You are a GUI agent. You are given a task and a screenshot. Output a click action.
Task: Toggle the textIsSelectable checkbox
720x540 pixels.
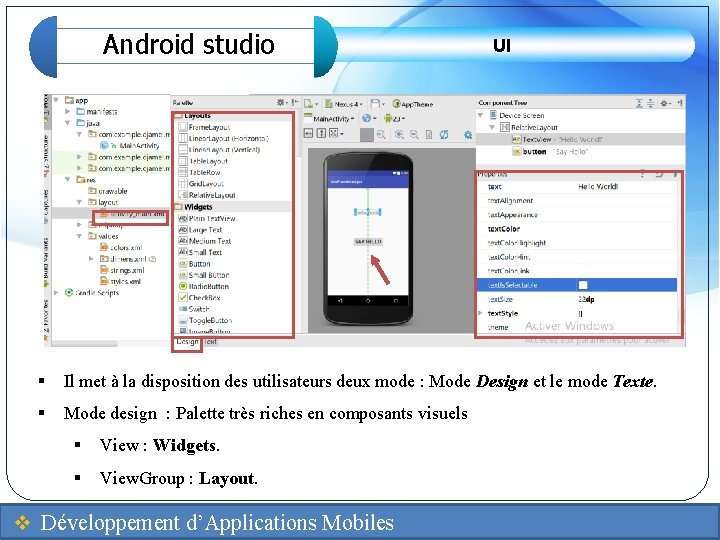click(583, 285)
